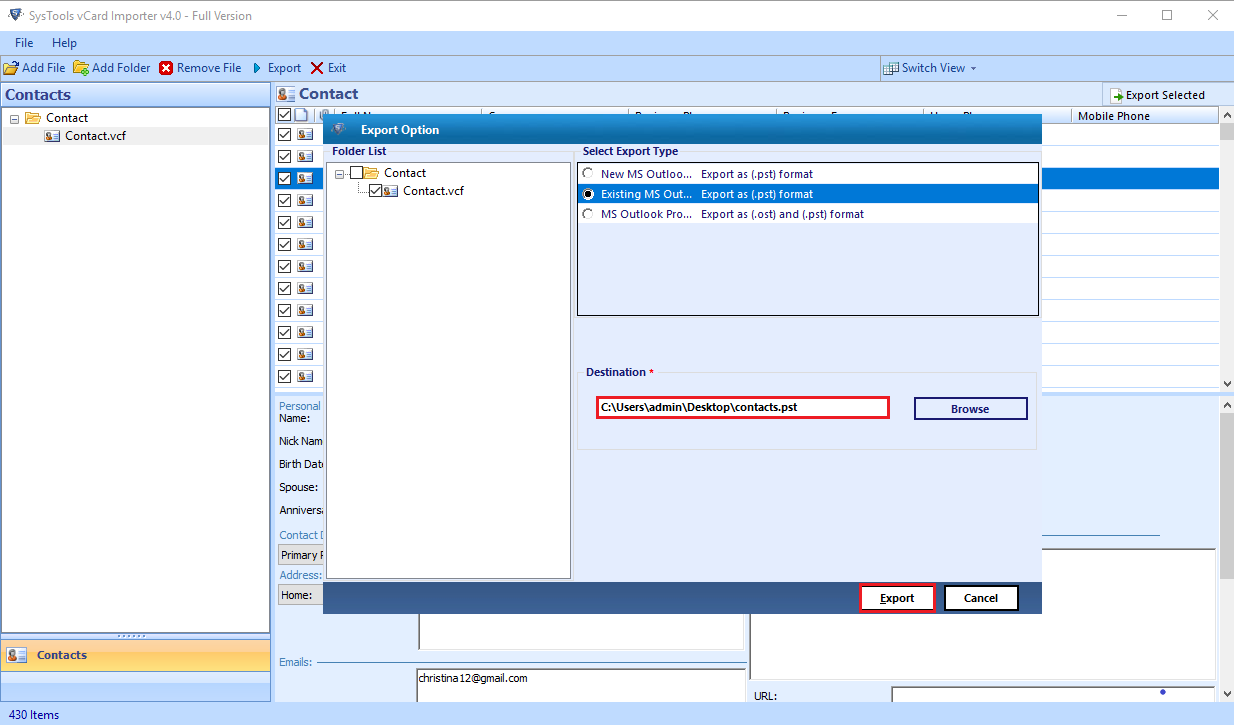This screenshot has height=725, width=1234.
Task: Click the vCard icon in Folder List
Action: (x=391, y=191)
